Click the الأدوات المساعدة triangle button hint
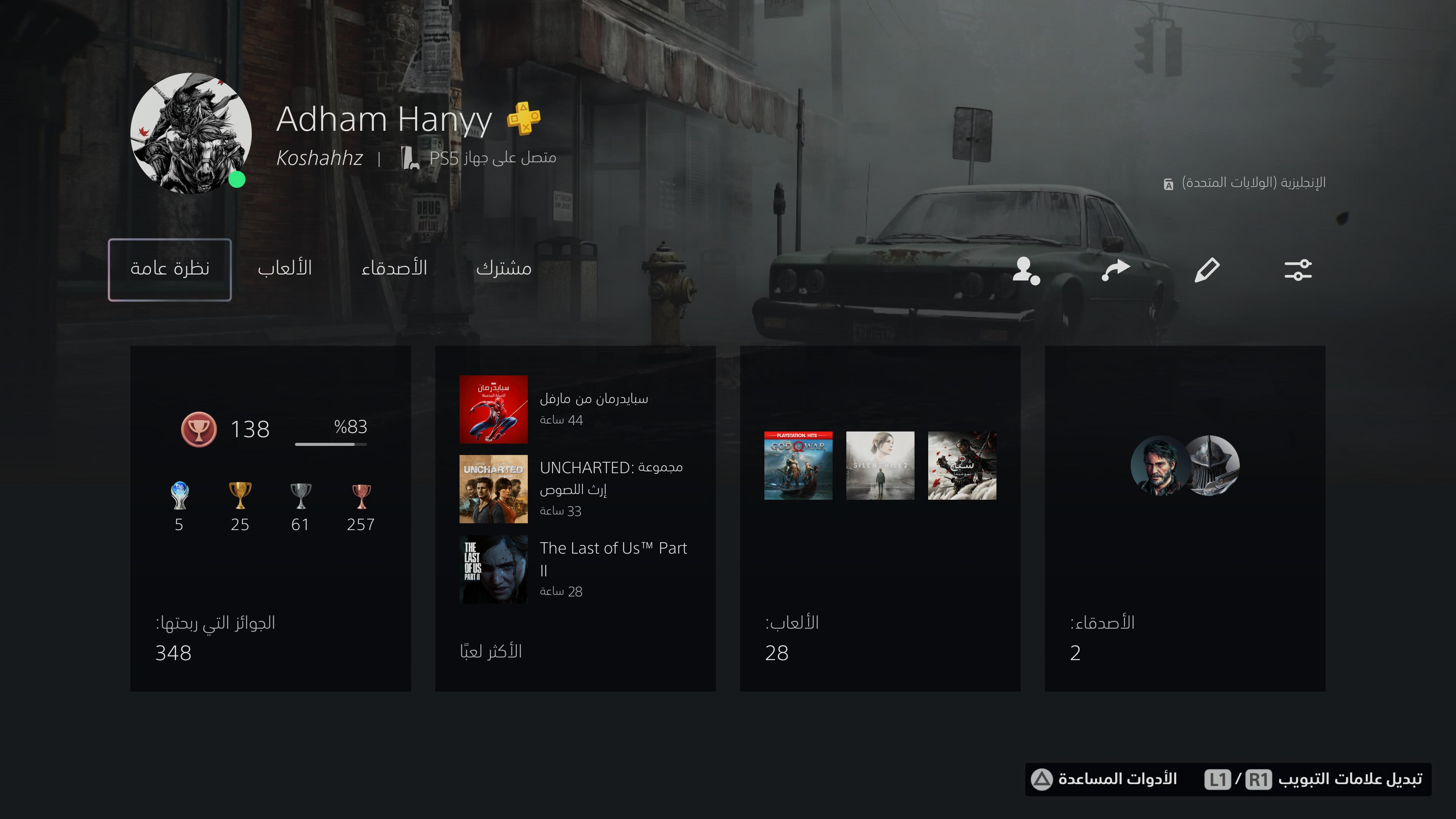The height and width of the screenshot is (819, 1456). (1103, 780)
